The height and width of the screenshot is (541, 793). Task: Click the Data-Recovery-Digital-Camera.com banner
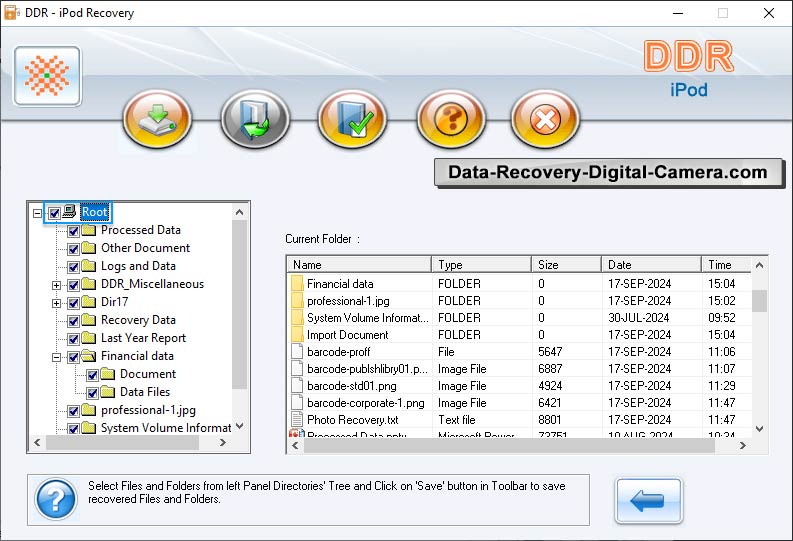[x=608, y=173]
